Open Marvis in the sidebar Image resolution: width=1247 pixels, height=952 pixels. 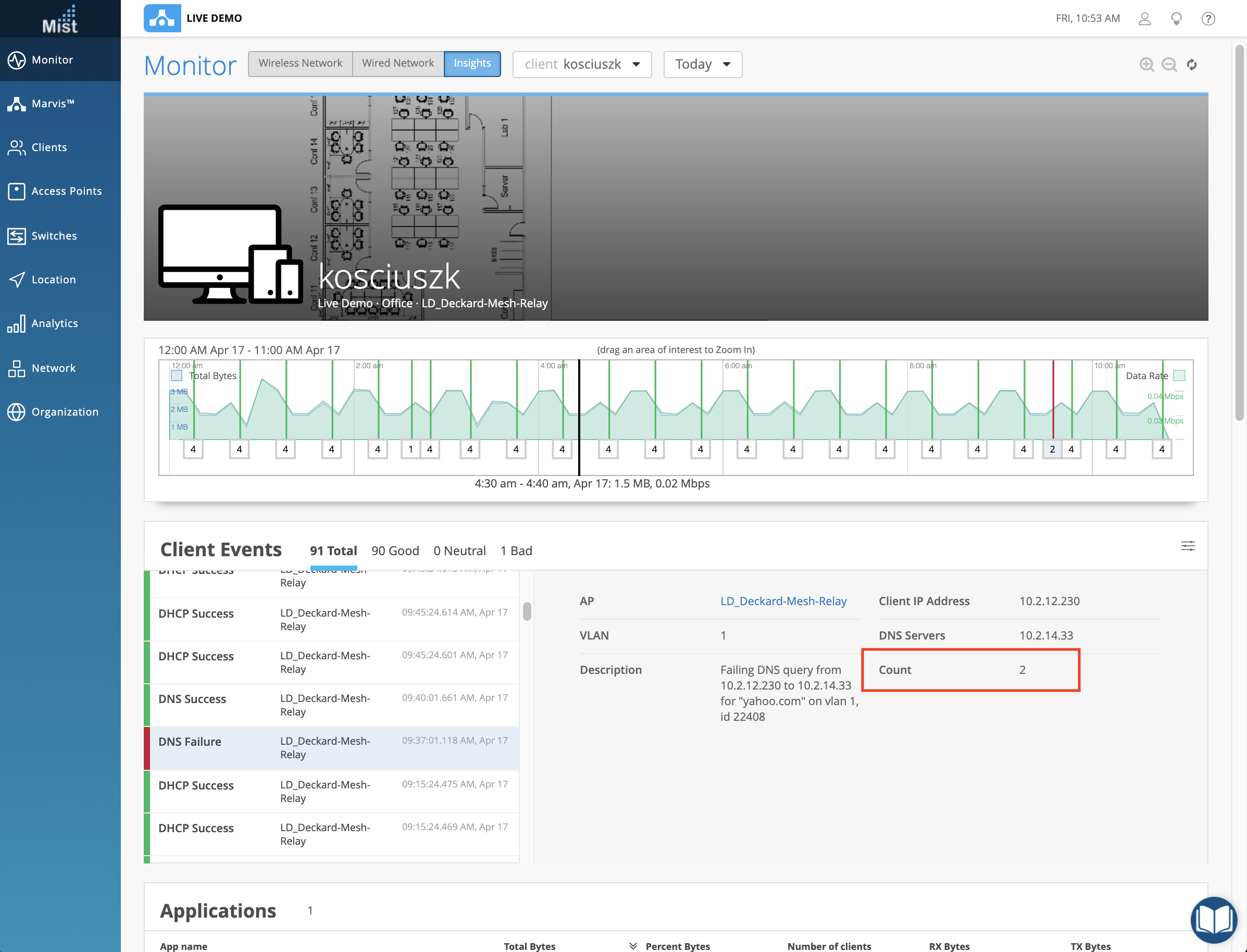[53, 104]
